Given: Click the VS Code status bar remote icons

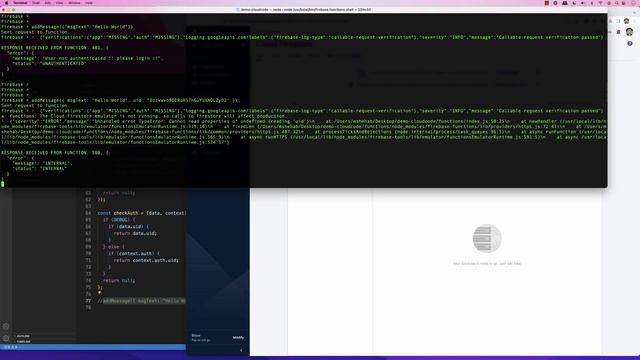Looking at the screenshot, I should [11, 347].
